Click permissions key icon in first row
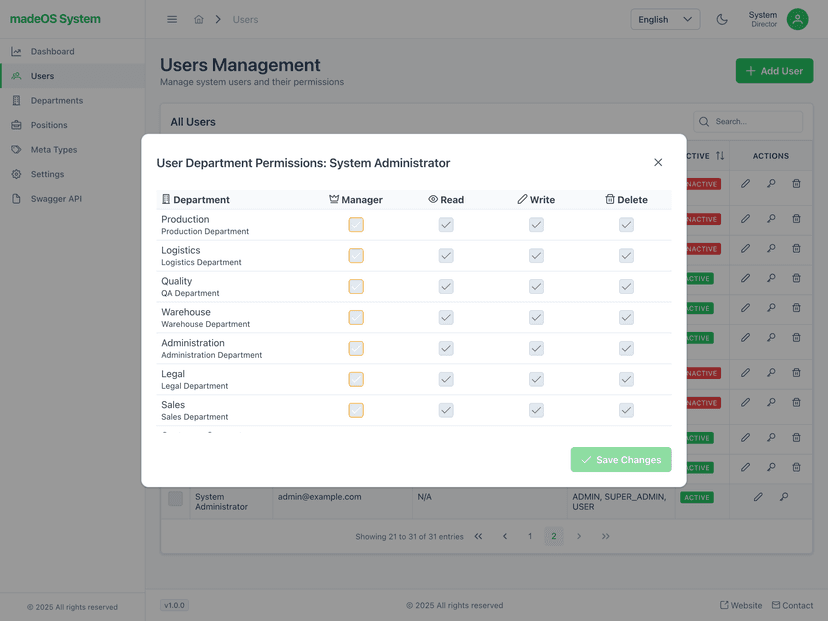828x621 pixels. pyautogui.click(x=771, y=184)
